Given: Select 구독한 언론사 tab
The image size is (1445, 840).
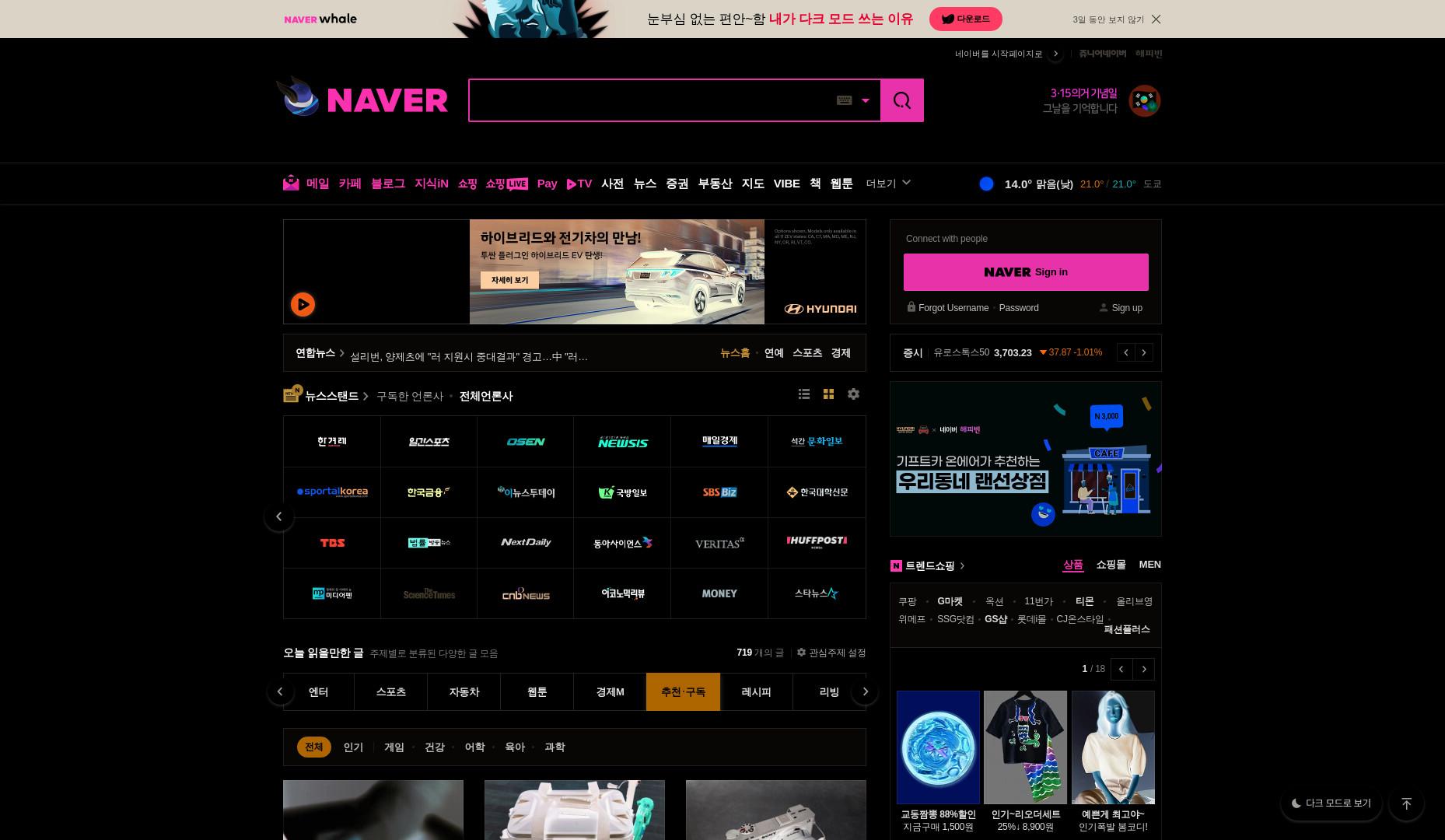Looking at the screenshot, I should tap(410, 397).
